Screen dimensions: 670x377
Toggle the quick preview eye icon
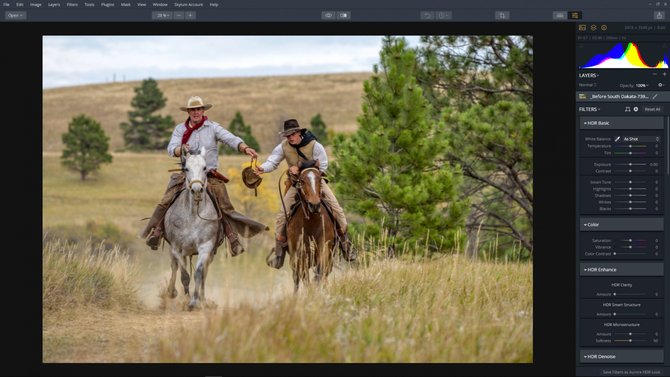[x=328, y=15]
